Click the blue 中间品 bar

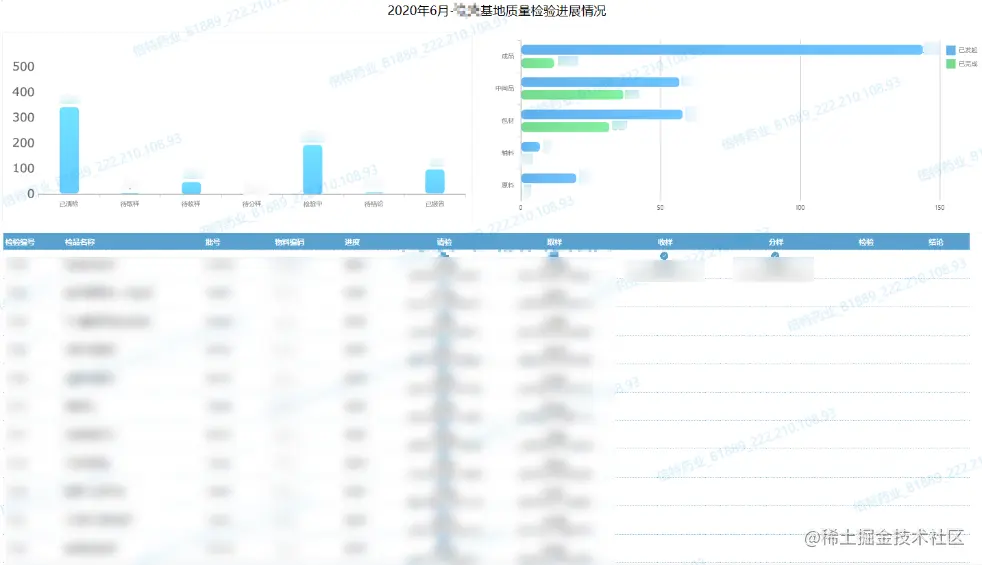(x=600, y=82)
